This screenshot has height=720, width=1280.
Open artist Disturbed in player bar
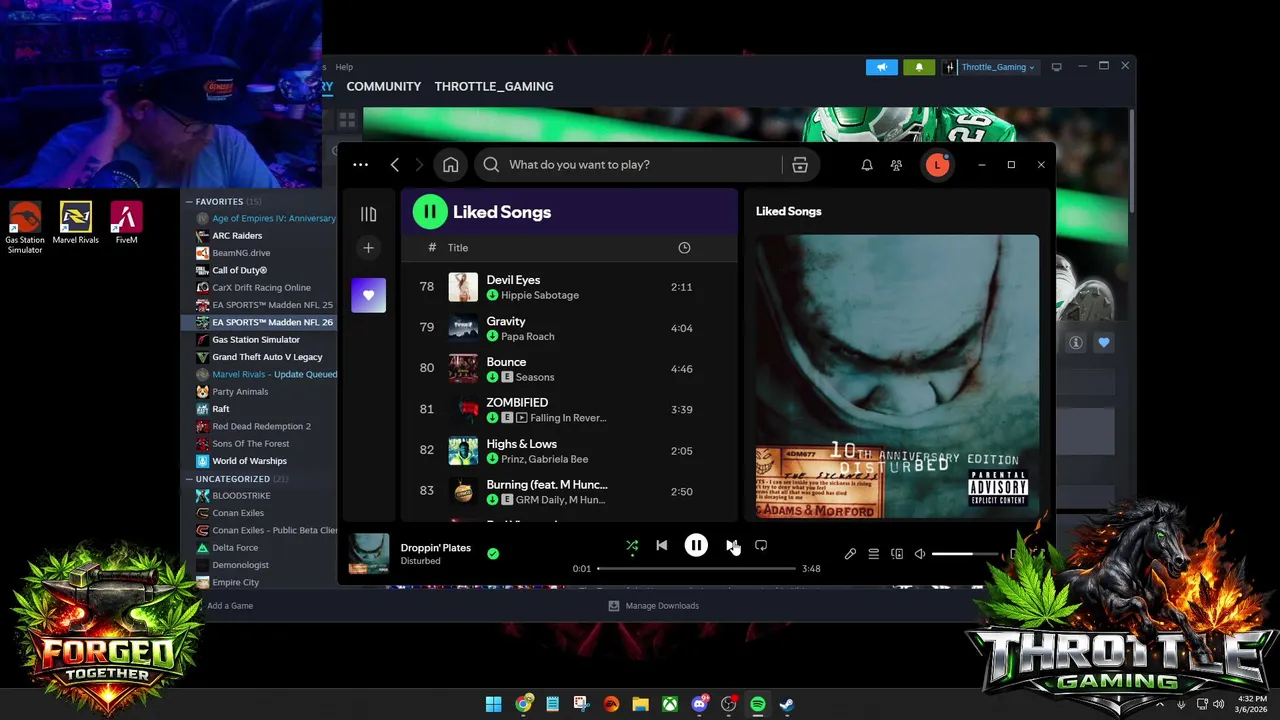click(420, 562)
